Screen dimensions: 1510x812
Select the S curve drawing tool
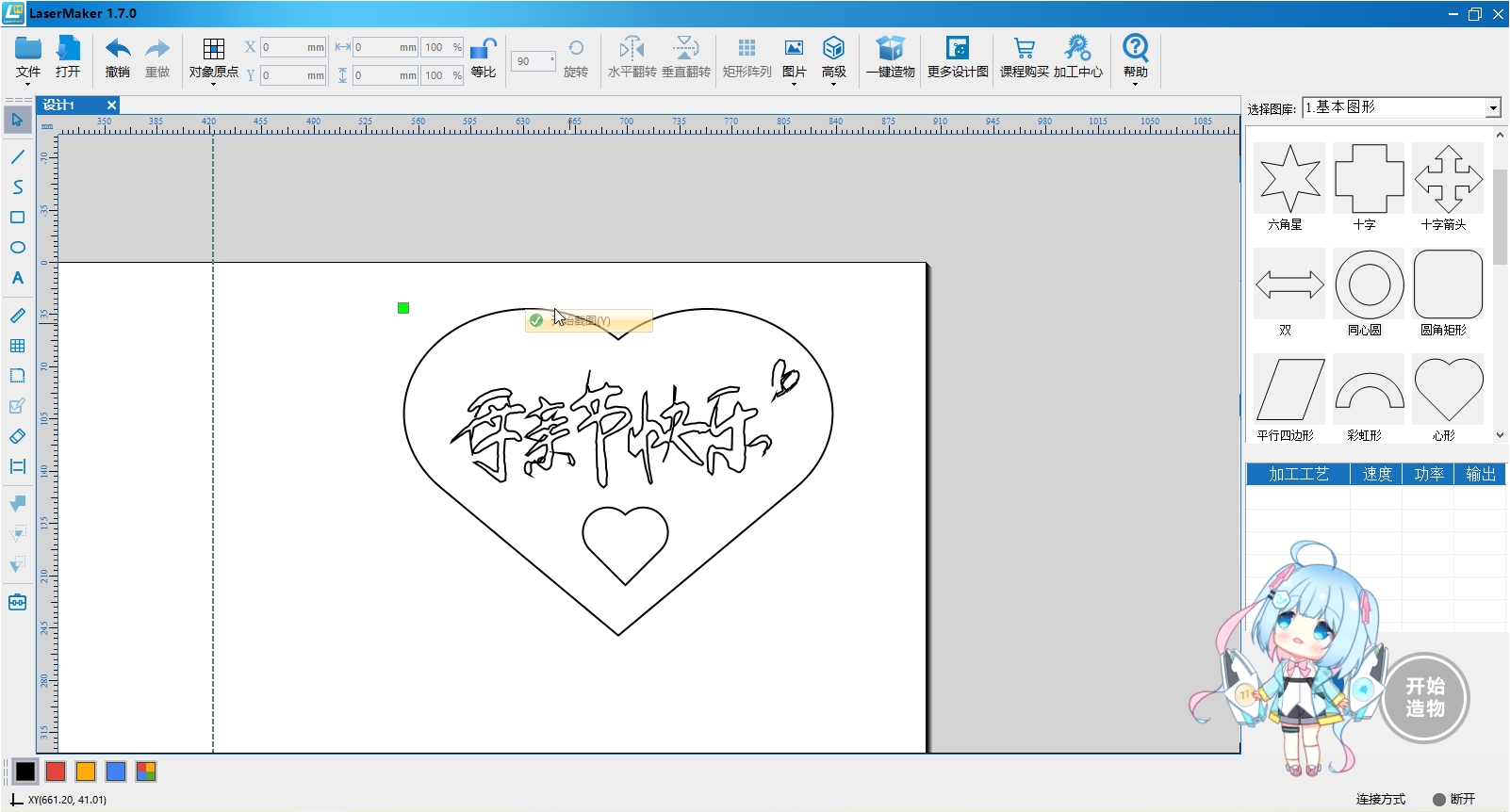click(x=17, y=187)
